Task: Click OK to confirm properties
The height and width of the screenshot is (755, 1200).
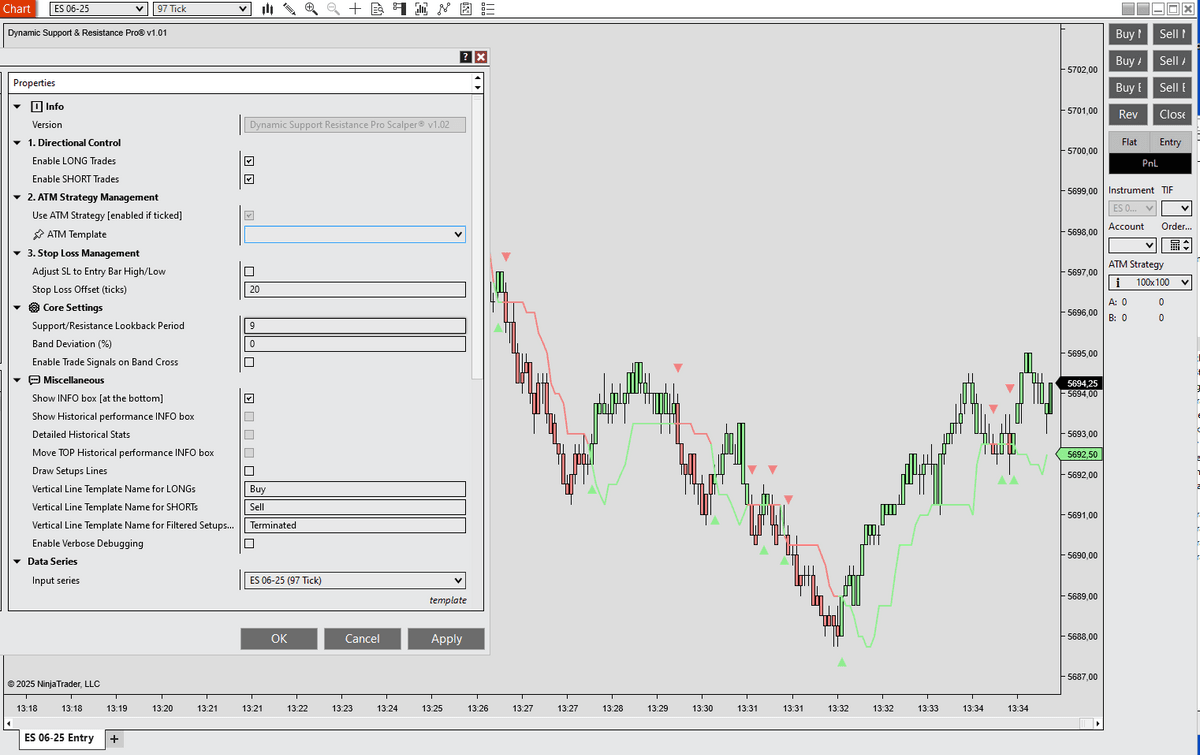Action: [x=279, y=639]
